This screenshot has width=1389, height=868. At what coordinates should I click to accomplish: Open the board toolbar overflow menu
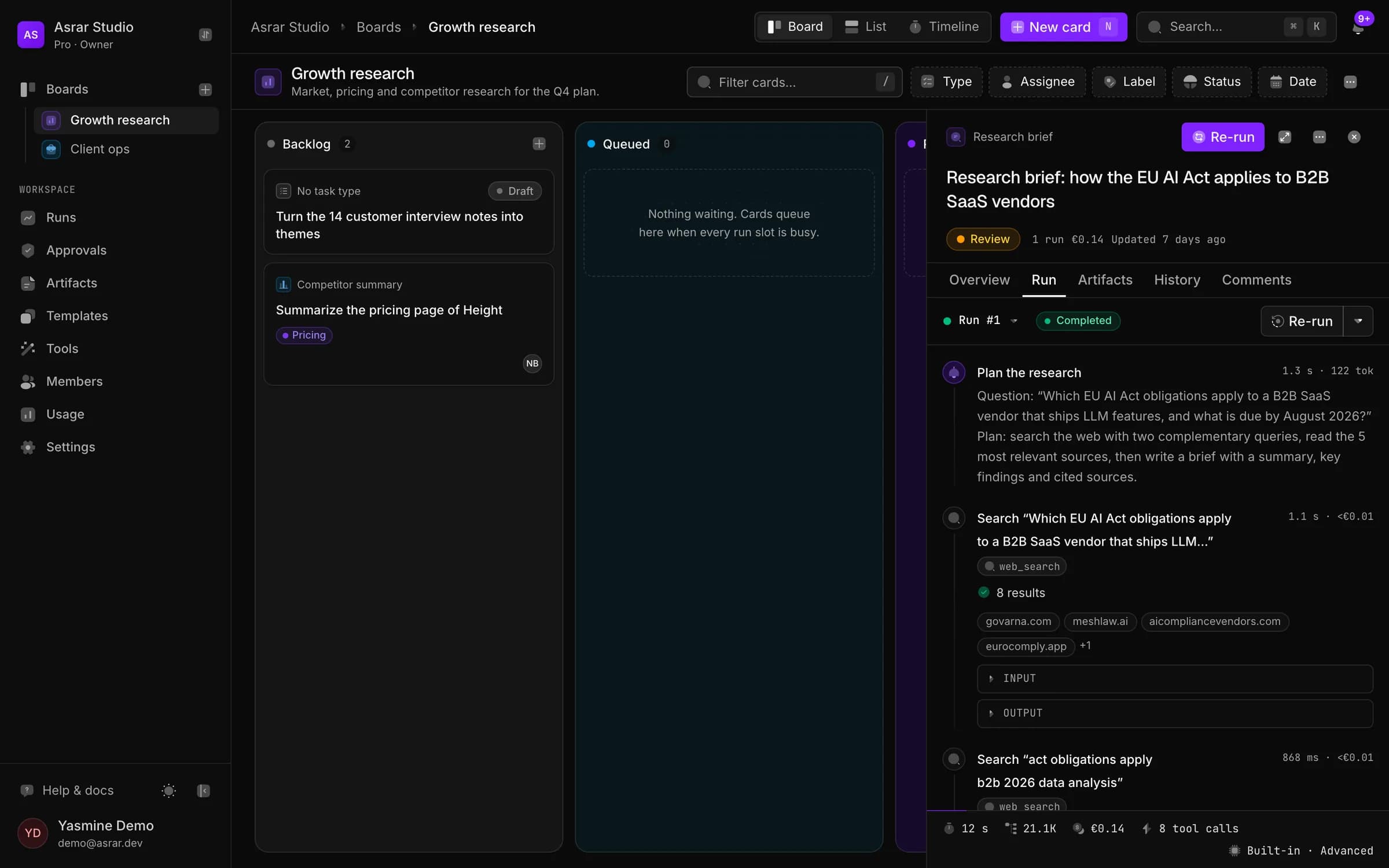point(1350,82)
